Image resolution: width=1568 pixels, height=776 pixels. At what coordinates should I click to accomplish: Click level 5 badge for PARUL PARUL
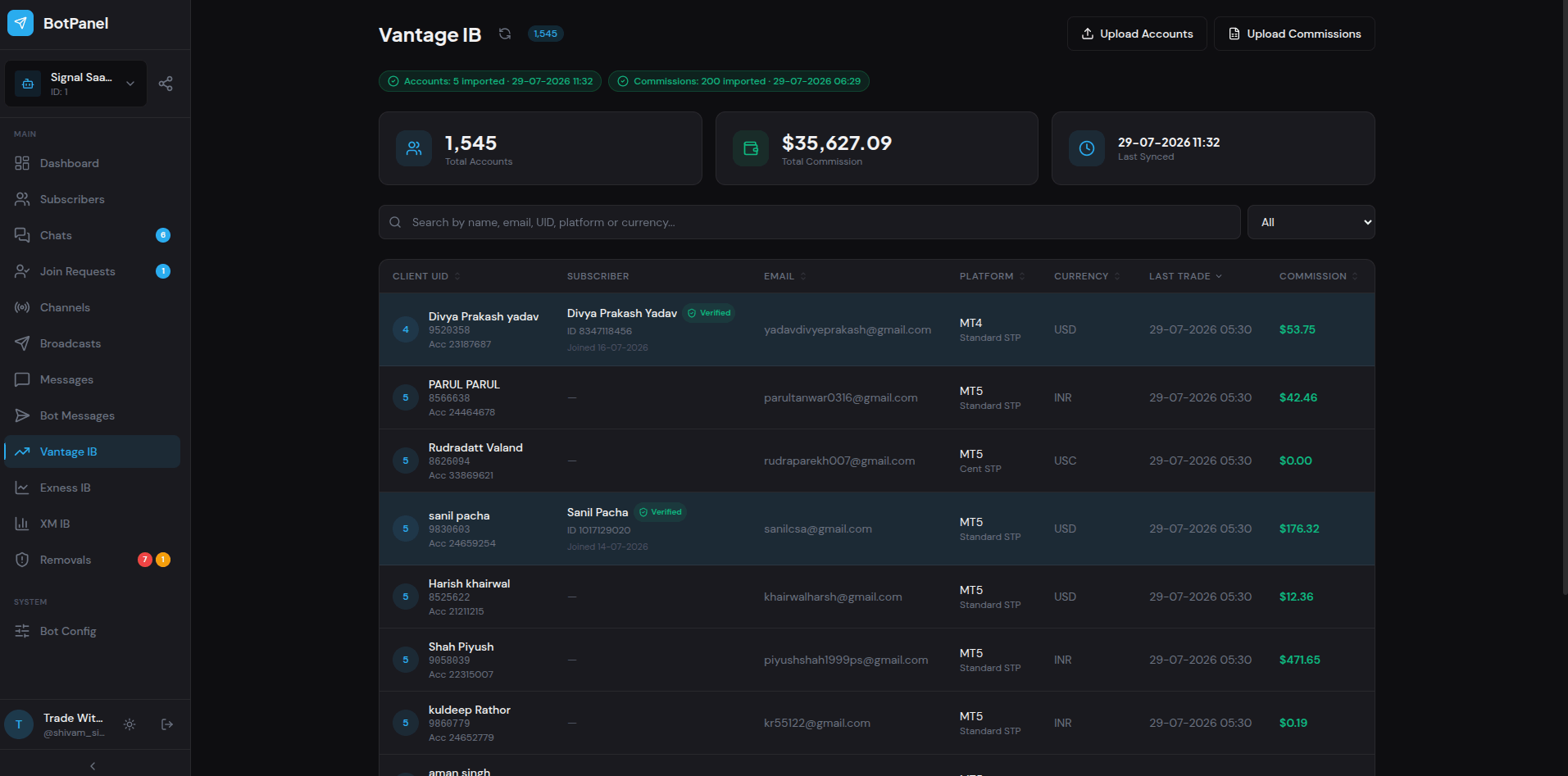[x=406, y=397]
